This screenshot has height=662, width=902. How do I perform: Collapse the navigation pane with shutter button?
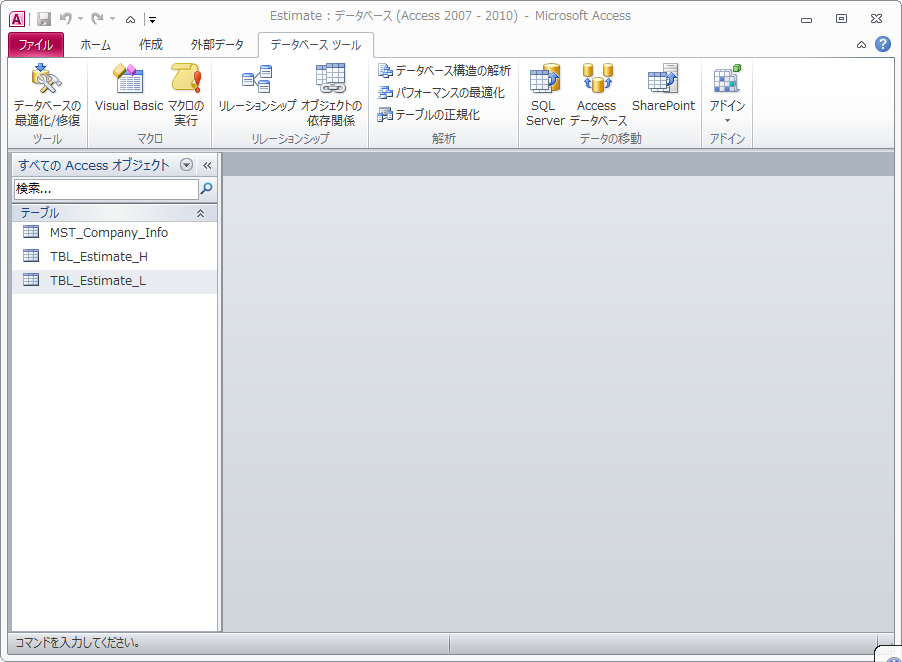coord(207,166)
